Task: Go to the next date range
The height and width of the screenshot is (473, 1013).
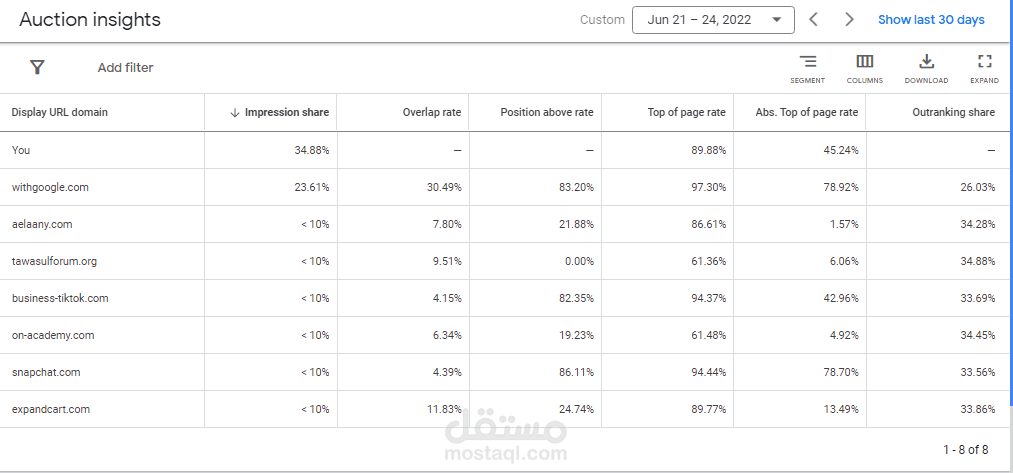Action: [850, 19]
